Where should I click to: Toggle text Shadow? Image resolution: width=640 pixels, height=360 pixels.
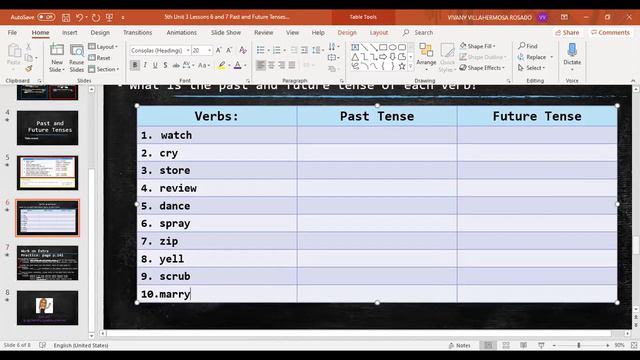tap(165, 65)
